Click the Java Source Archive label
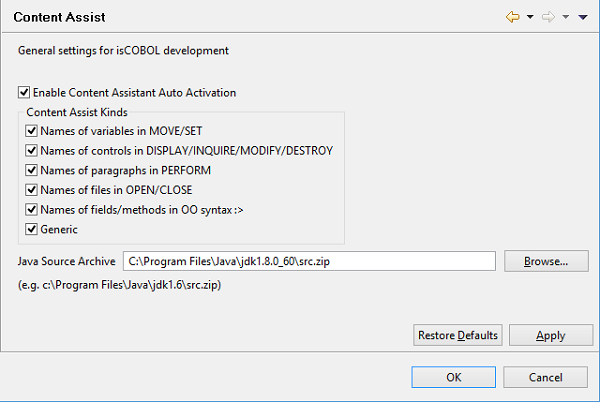Screen dimensions: 600x402 66,261
